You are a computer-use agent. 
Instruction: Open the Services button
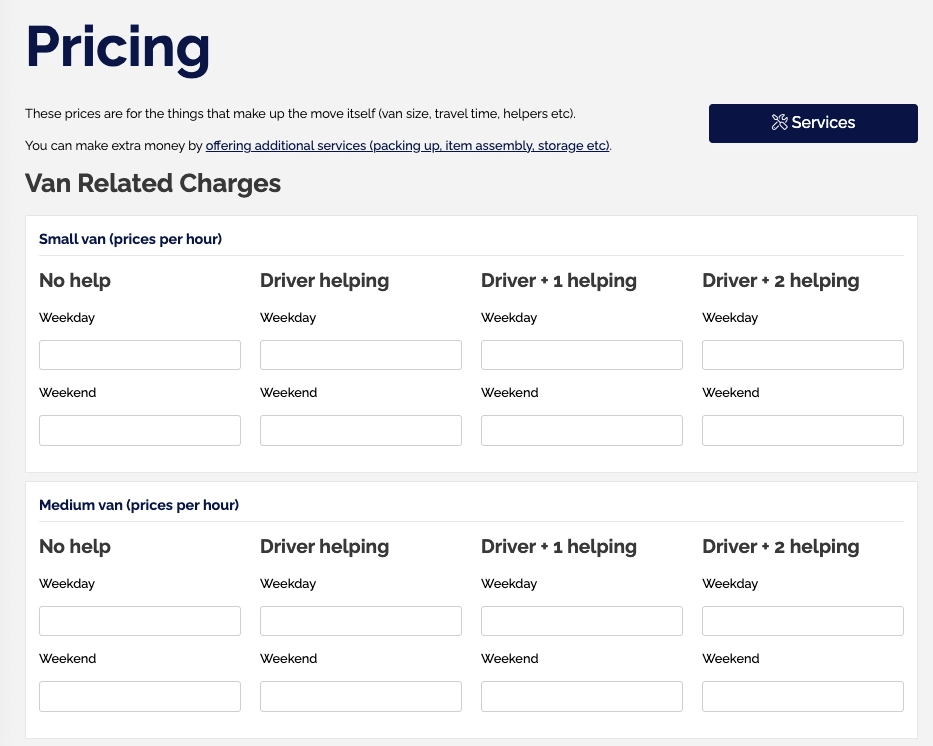tap(813, 123)
